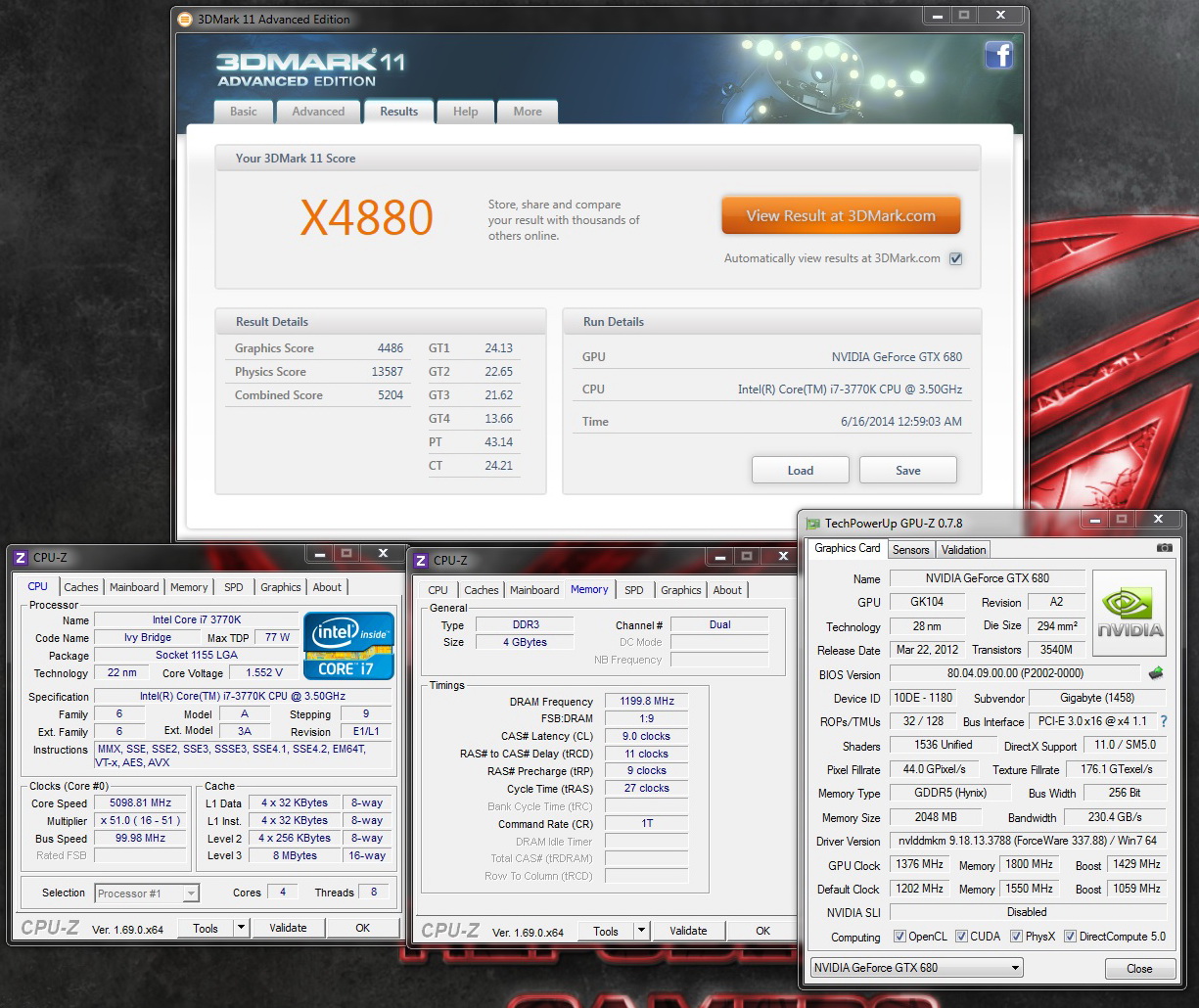Open Graphics tab in Memory CPU-Z window
Screen dimensions: 1199x1008
(x=681, y=590)
